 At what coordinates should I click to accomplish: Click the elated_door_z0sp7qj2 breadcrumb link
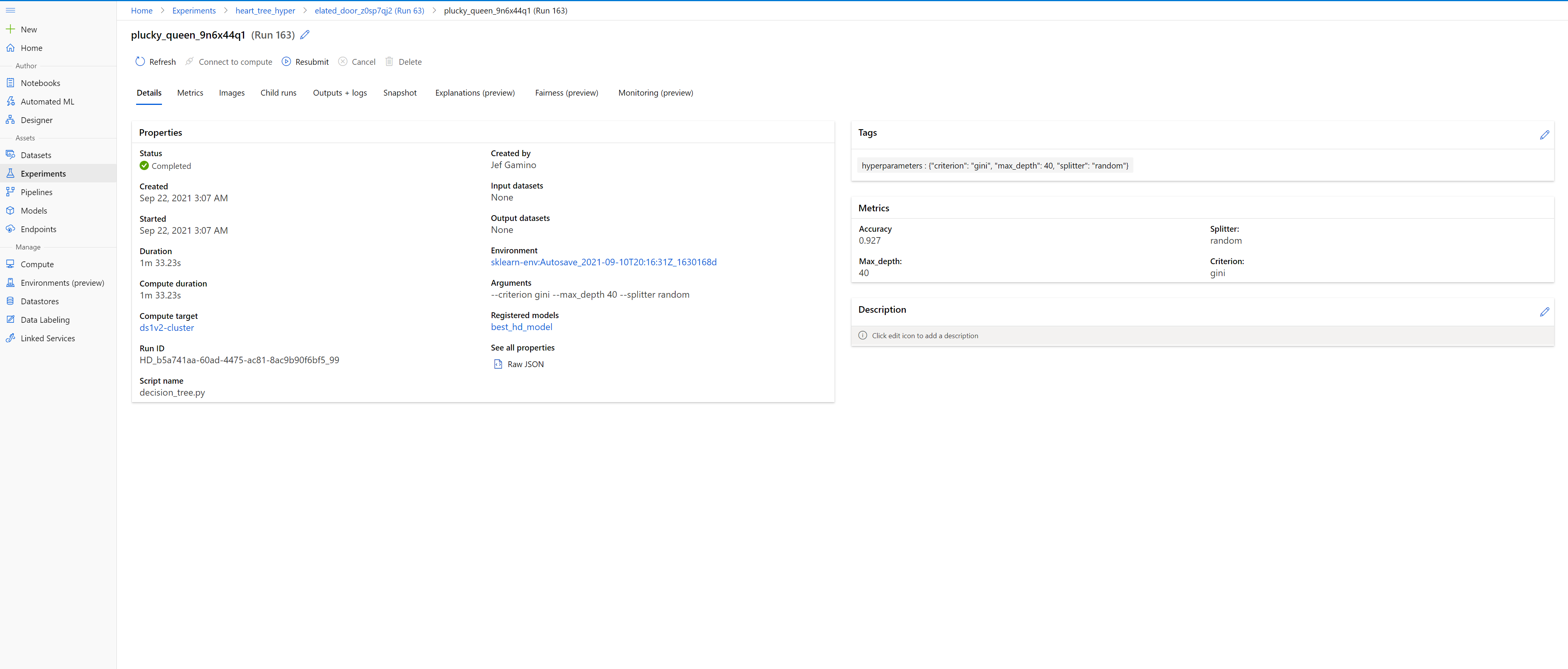[369, 10]
